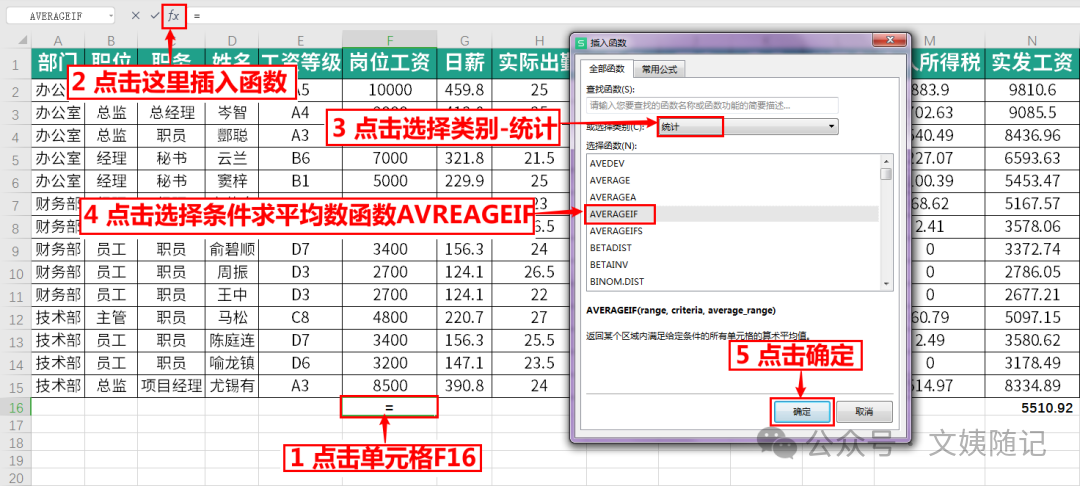This screenshot has width=1080, height=486.
Task: Select column F header
Action: (389, 40)
